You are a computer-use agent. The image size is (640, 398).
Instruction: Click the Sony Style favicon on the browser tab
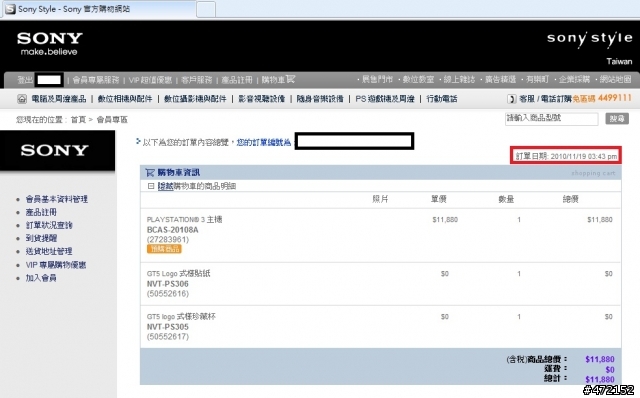tap(10, 9)
